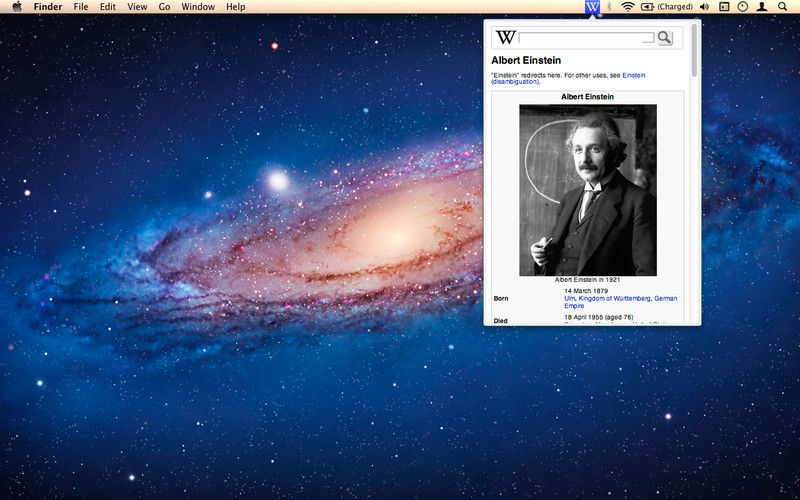
Task: Open Spotlight search magnifier
Action: (782, 7)
